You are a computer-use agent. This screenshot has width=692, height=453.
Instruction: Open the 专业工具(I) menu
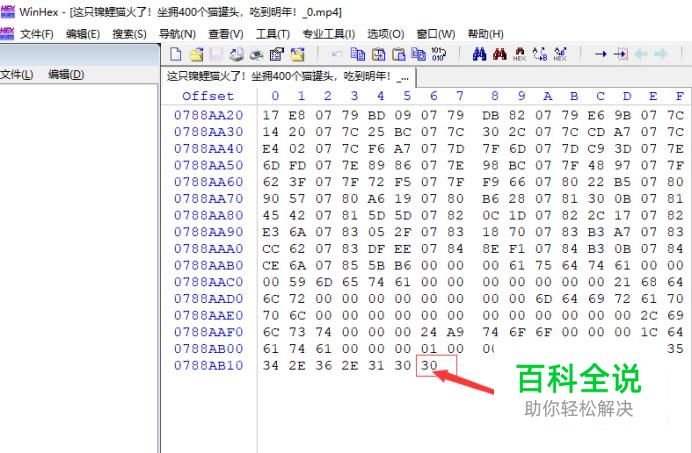[329, 34]
